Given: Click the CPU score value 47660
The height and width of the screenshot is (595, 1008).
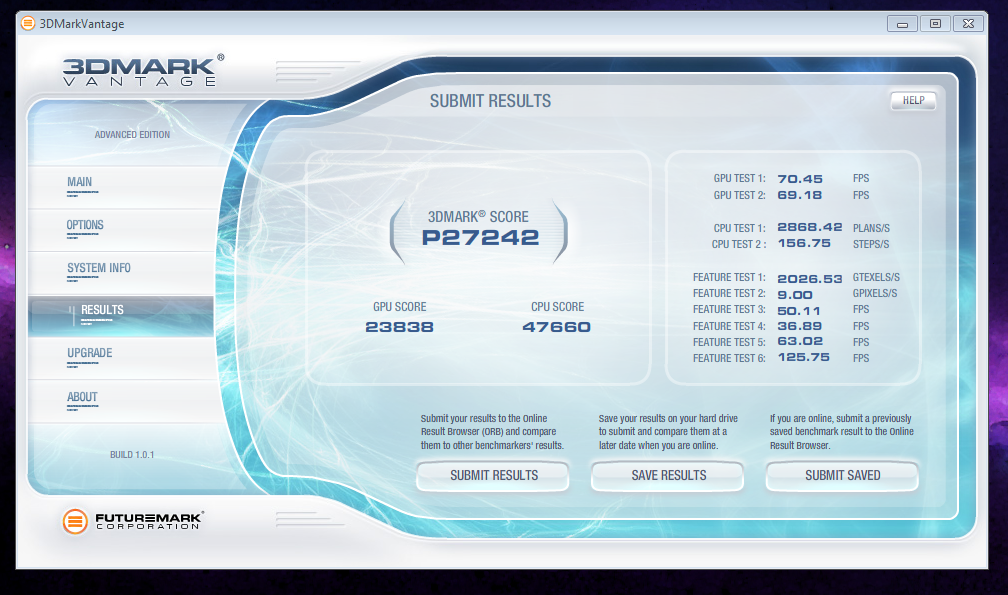Looking at the screenshot, I should point(557,327).
